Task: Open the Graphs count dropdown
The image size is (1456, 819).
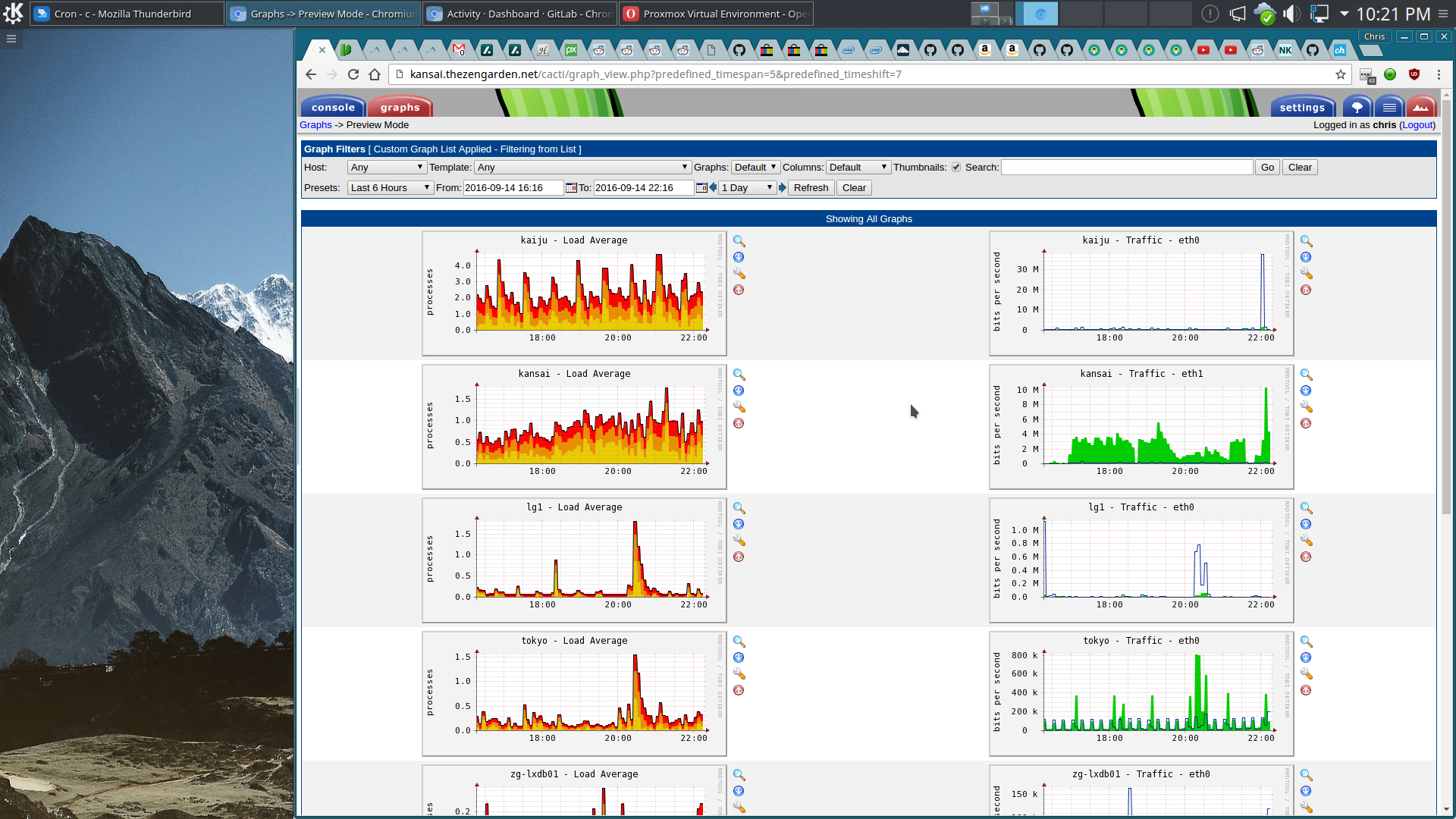Action: point(755,168)
